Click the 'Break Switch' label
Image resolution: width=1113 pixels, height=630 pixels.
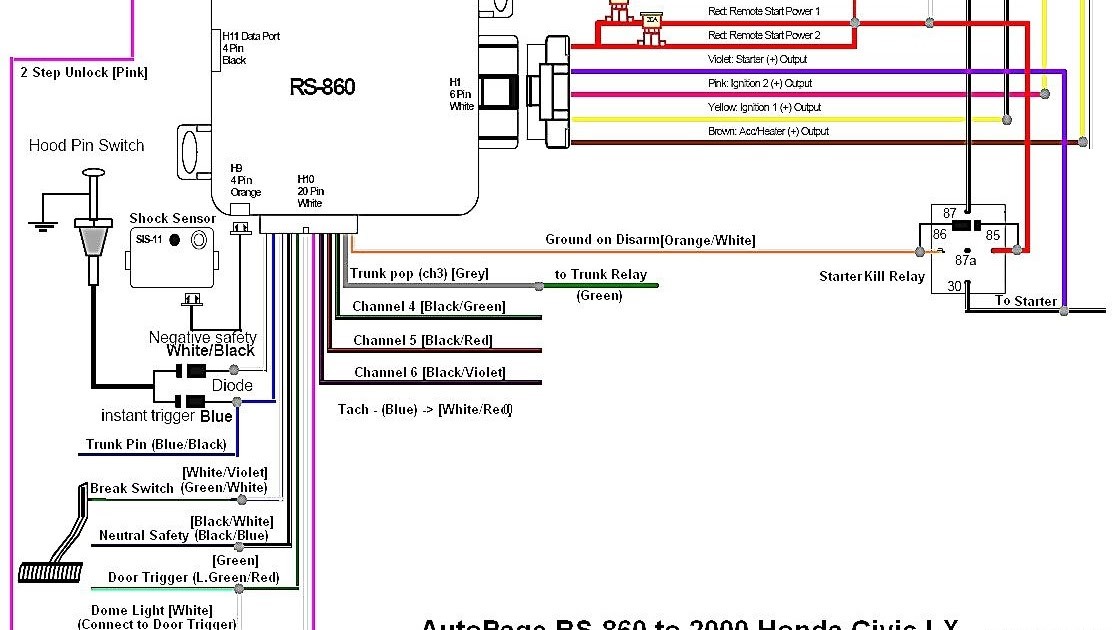click(x=131, y=488)
